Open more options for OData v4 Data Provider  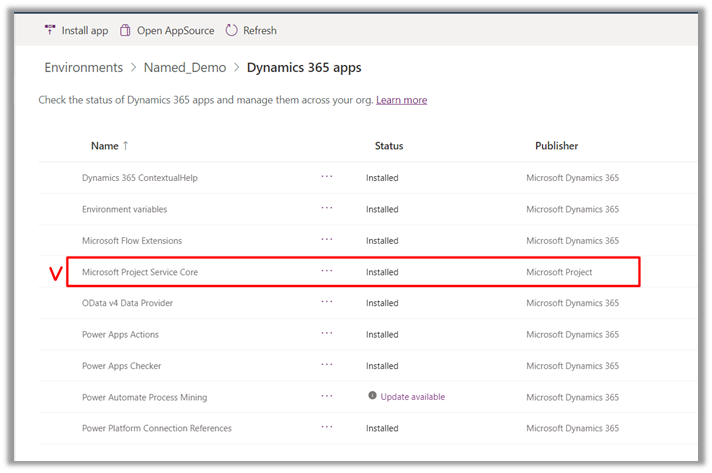pos(326,302)
